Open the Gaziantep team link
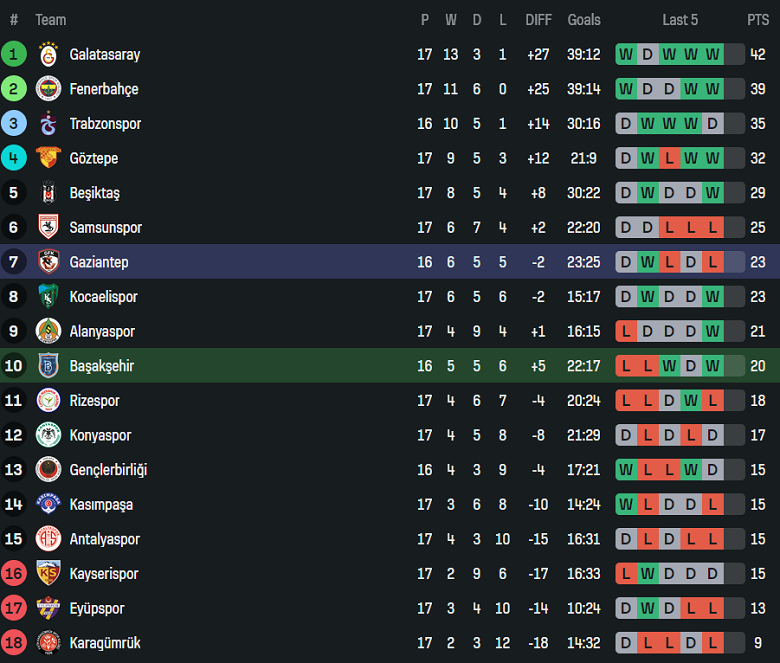 (x=98, y=262)
